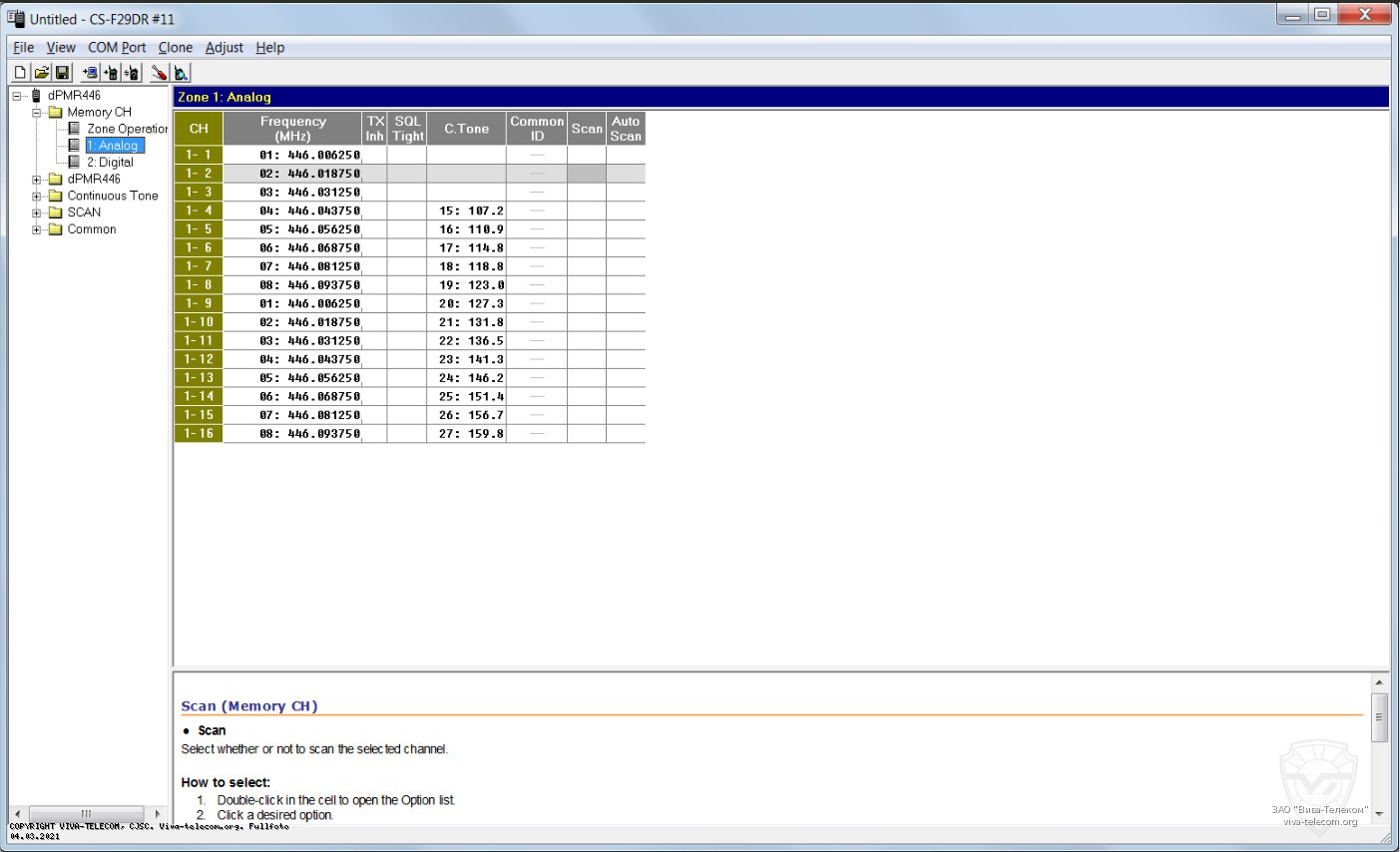Open the COM Port menu
Image resolution: width=1400 pixels, height=852 pixels.
coord(117,47)
